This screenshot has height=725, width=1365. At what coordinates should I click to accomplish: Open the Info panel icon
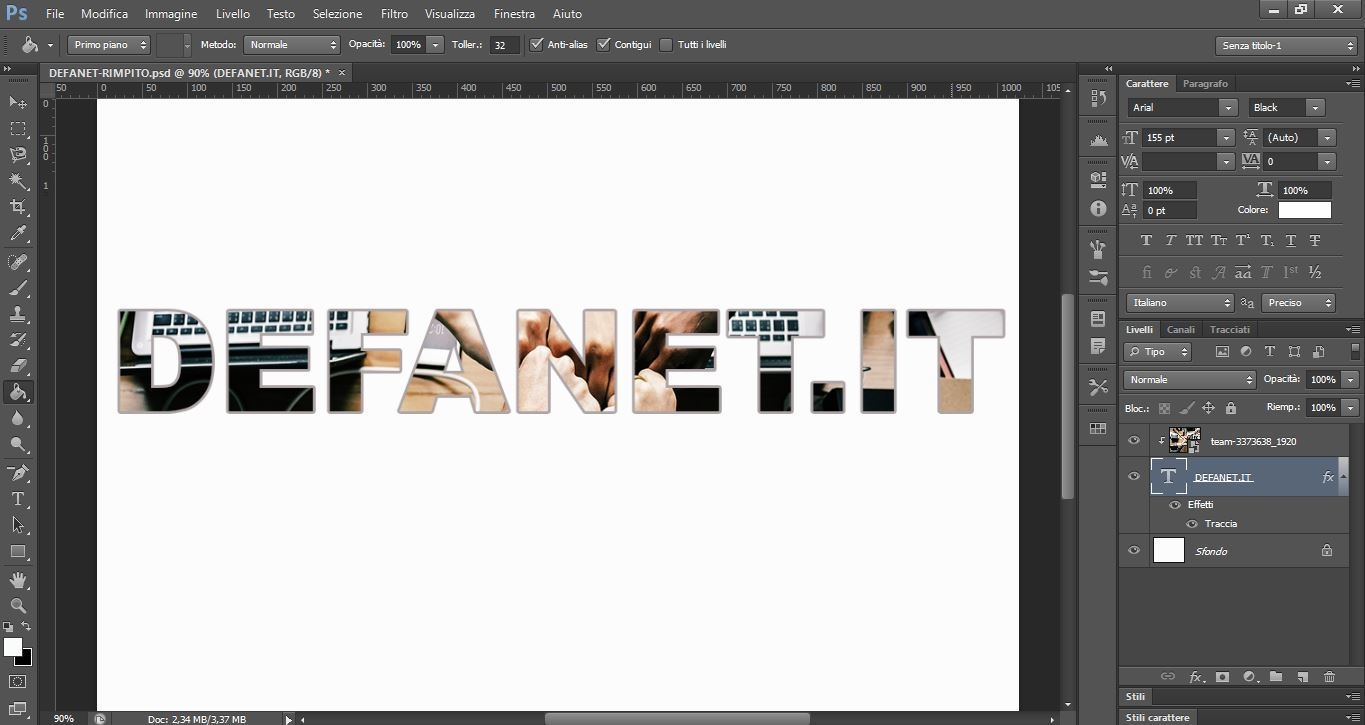[1098, 208]
